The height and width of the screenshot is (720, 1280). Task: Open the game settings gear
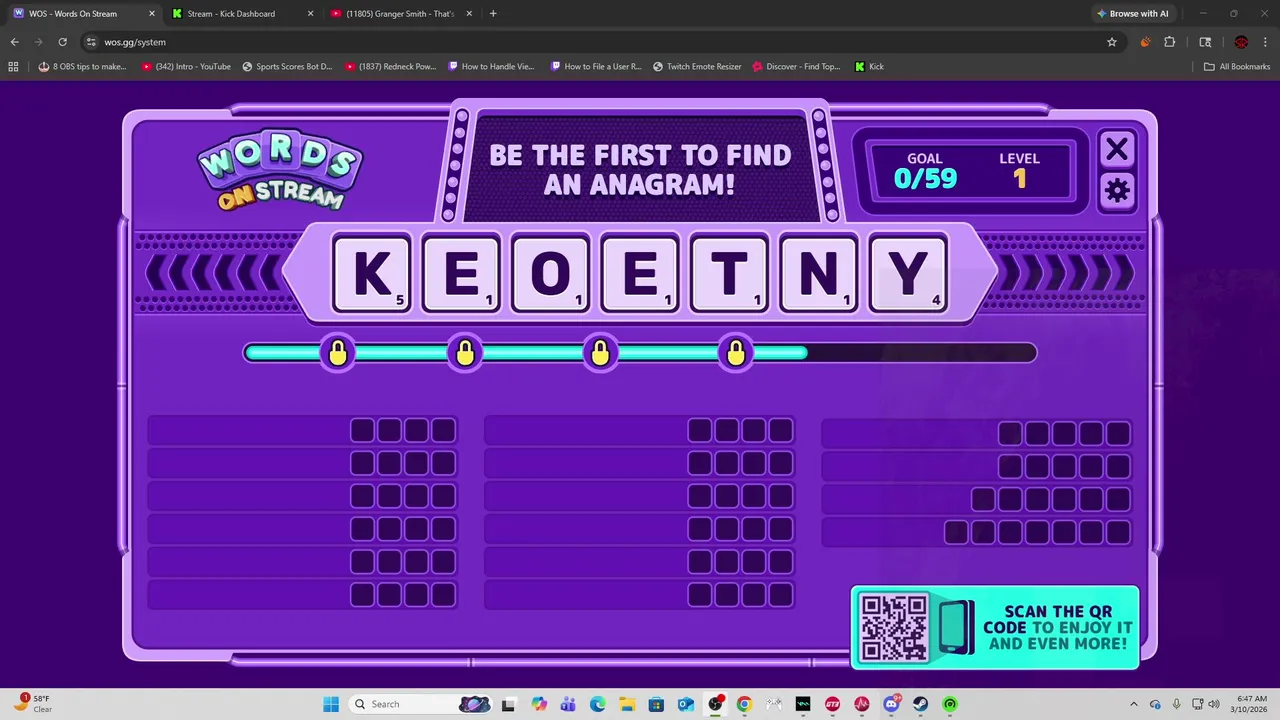pos(1116,191)
